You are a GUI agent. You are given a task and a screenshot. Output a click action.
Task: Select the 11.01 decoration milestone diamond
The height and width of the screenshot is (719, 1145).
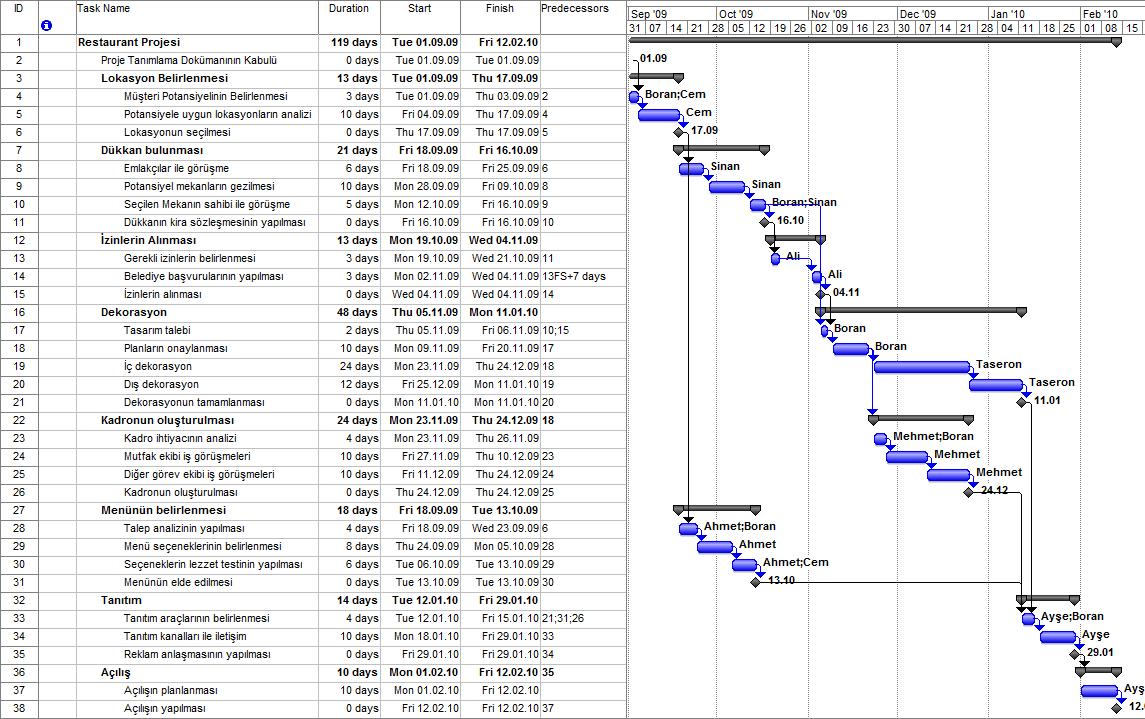[x=1021, y=402]
